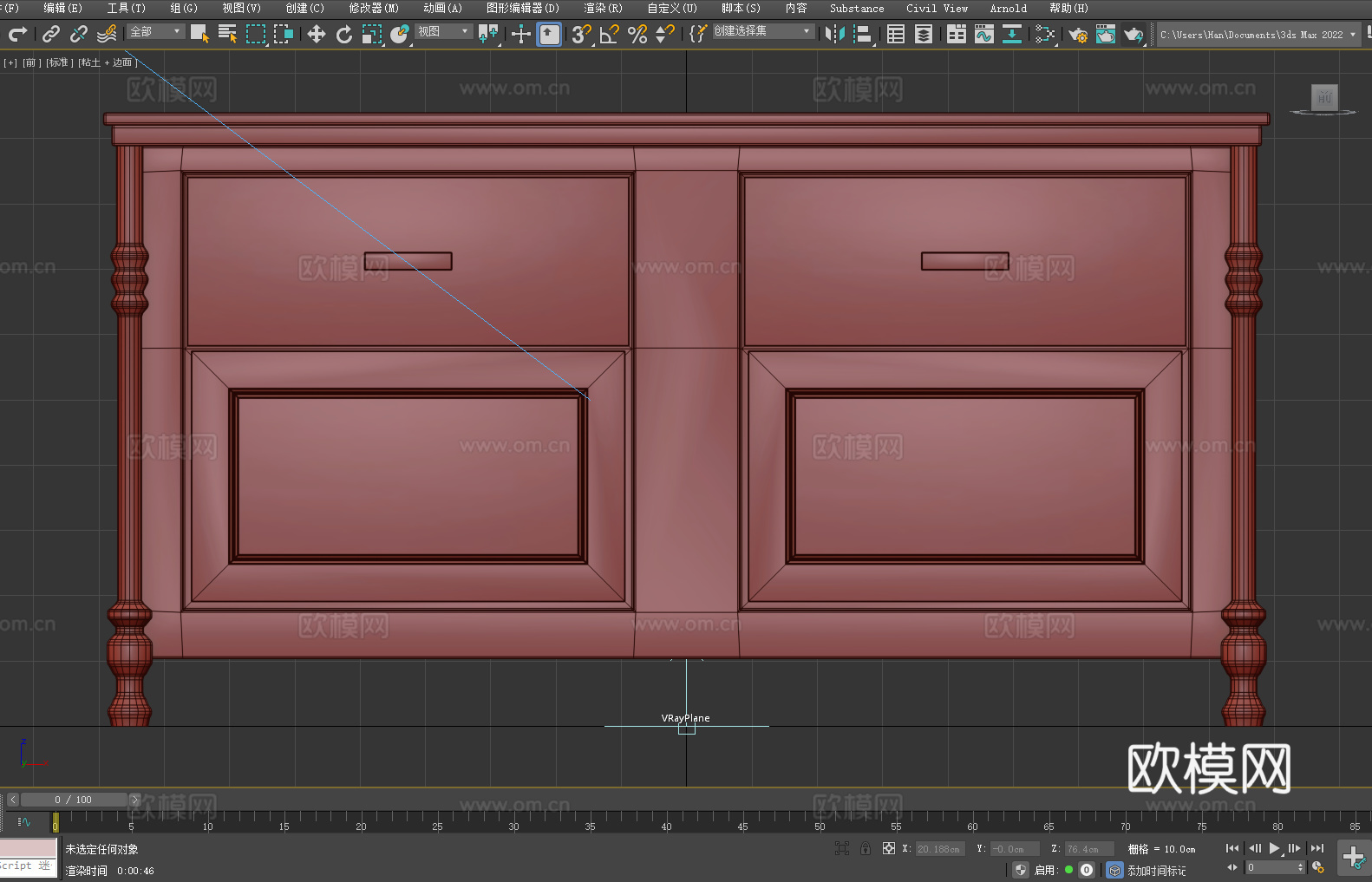The image size is (1372, 882).
Task: Click the Render Production teapot icon
Action: click(x=1134, y=34)
